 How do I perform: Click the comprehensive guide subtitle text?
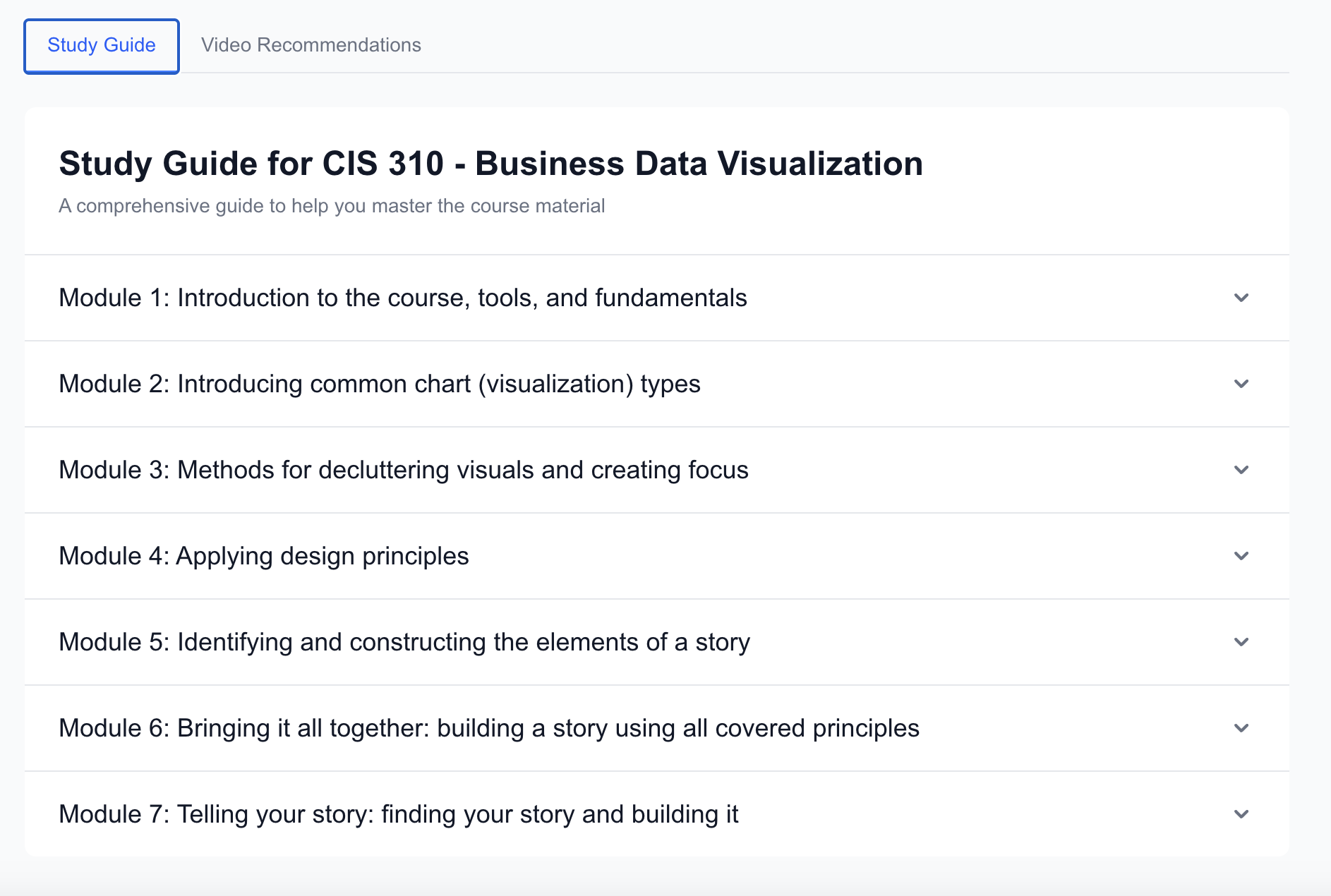coord(332,206)
